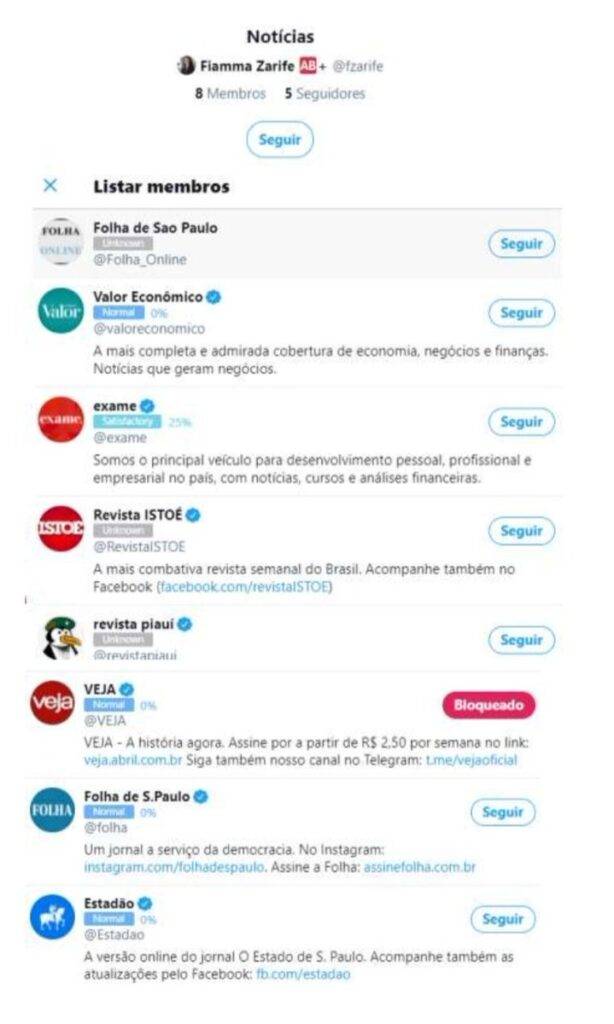Follow the Estadão account

click(503, 919)
